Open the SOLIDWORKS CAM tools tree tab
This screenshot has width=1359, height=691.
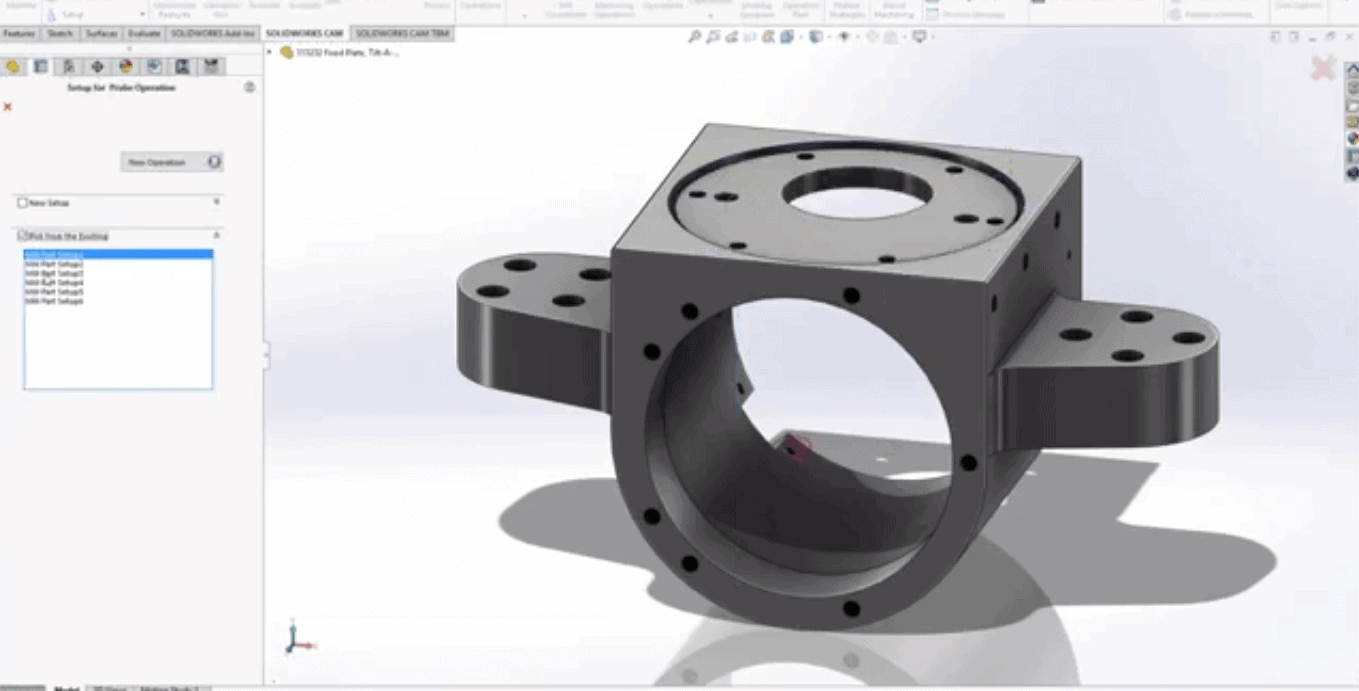(211, 66)
